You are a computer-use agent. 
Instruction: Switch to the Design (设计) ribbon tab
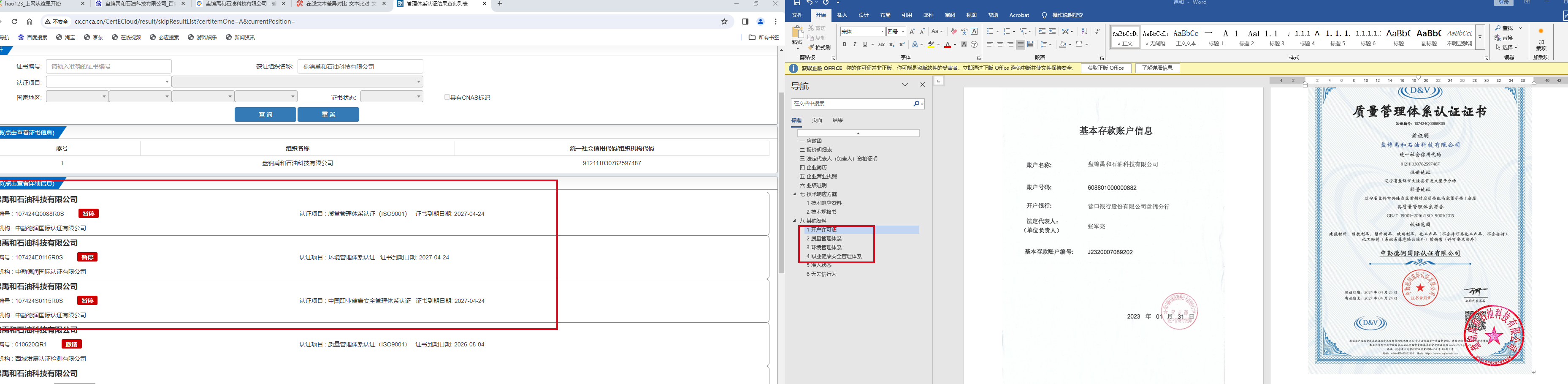click(864, 15)
